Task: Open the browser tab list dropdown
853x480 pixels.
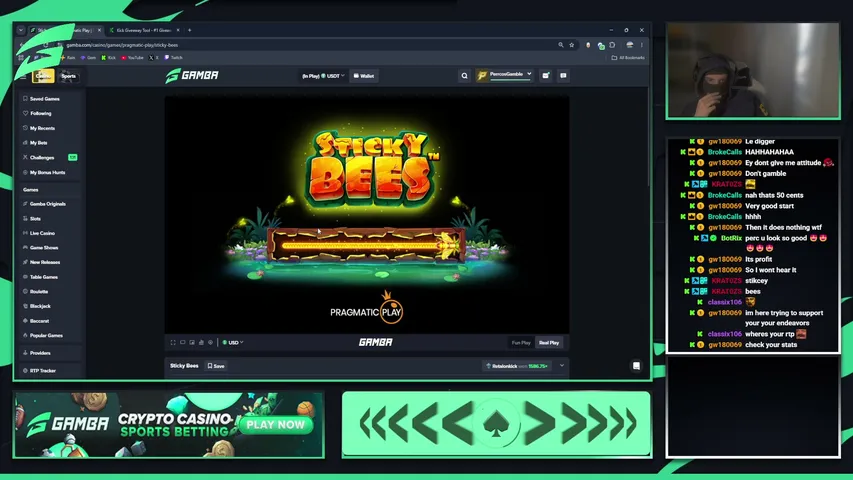Action: tap(21, 30)
